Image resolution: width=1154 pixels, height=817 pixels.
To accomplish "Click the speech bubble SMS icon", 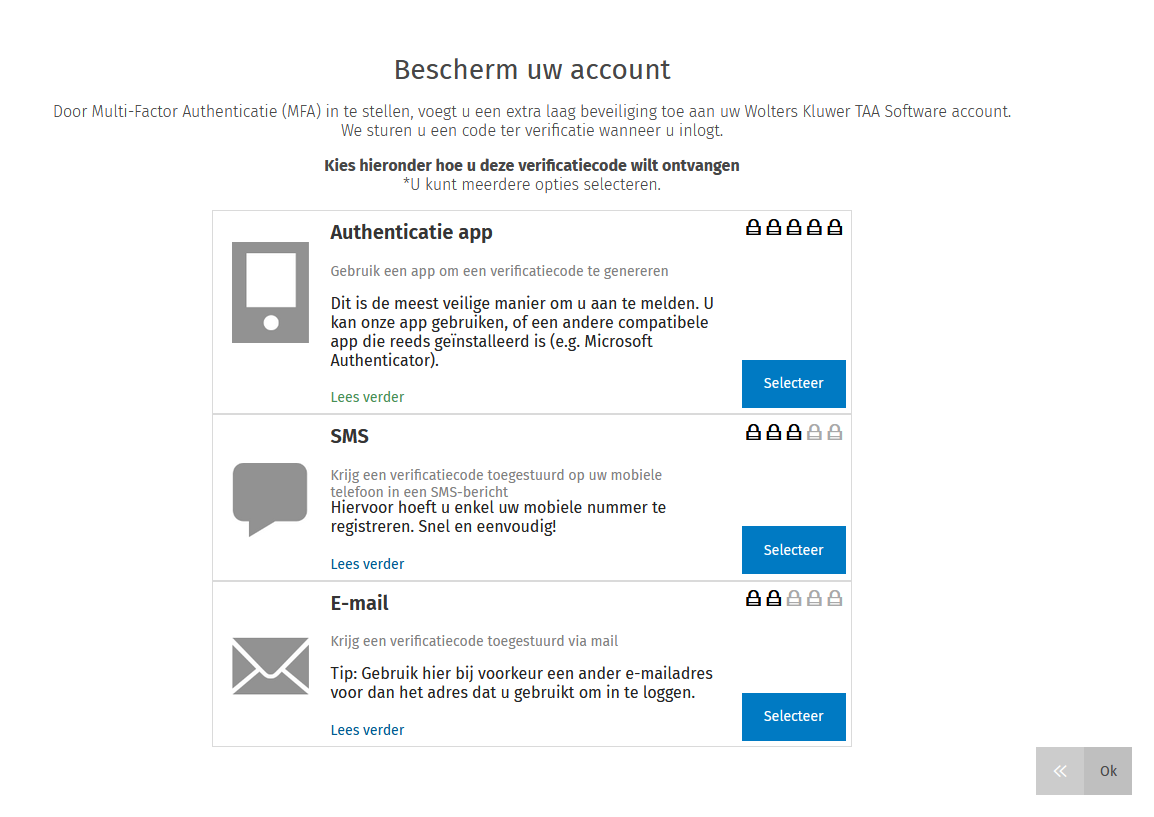I will 270,498.
